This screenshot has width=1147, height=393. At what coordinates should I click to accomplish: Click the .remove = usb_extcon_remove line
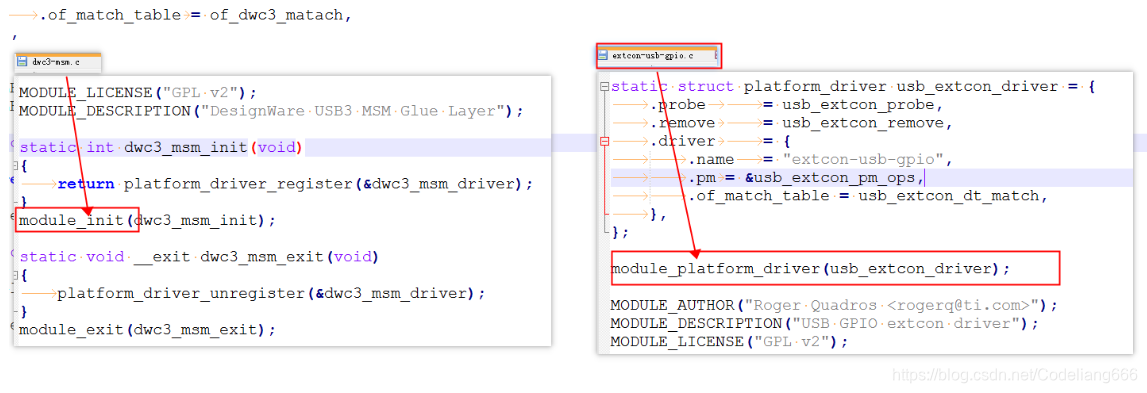(x=802, y=123)
